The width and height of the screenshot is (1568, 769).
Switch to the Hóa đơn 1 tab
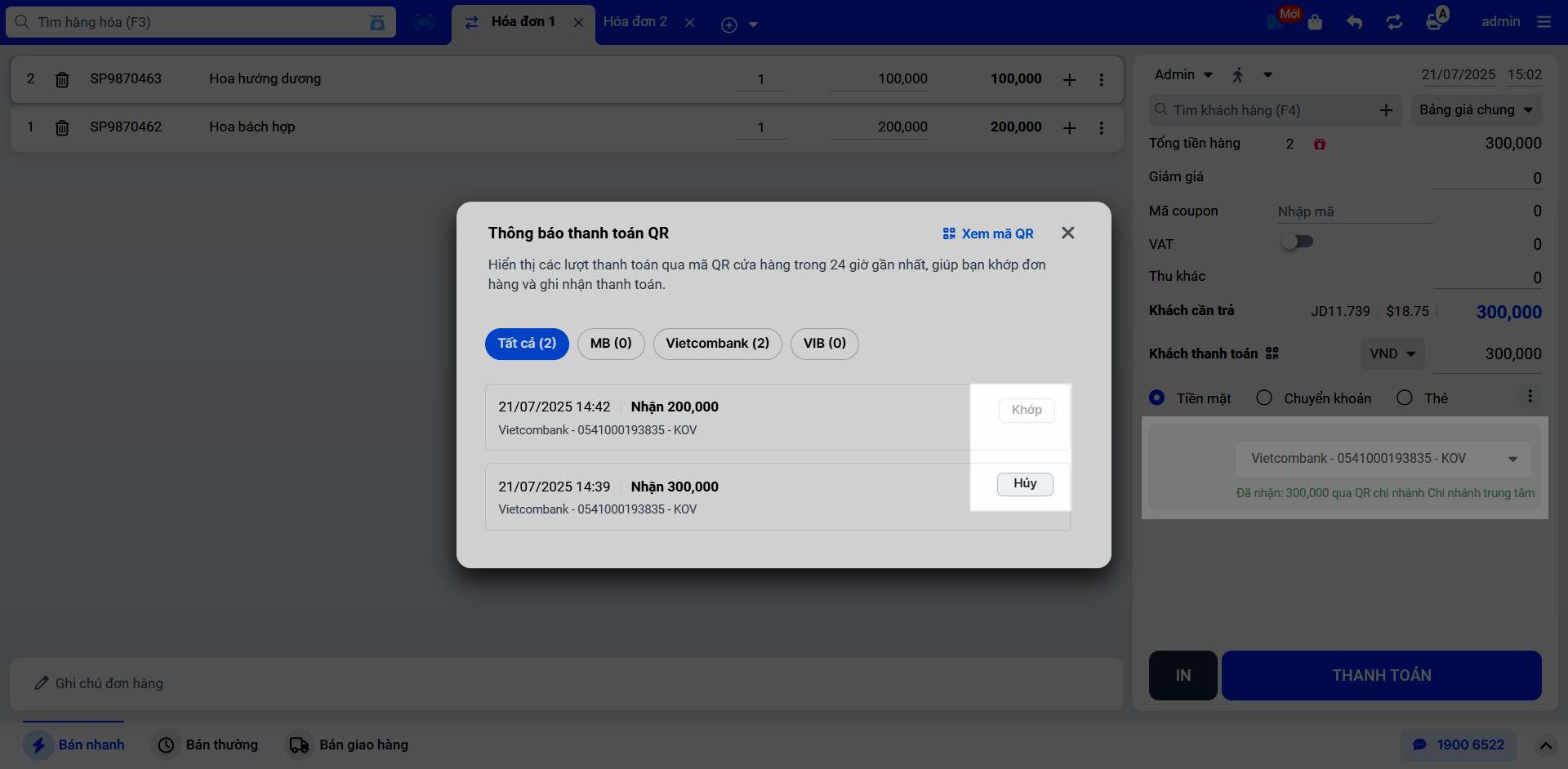[x=523, y=22]
